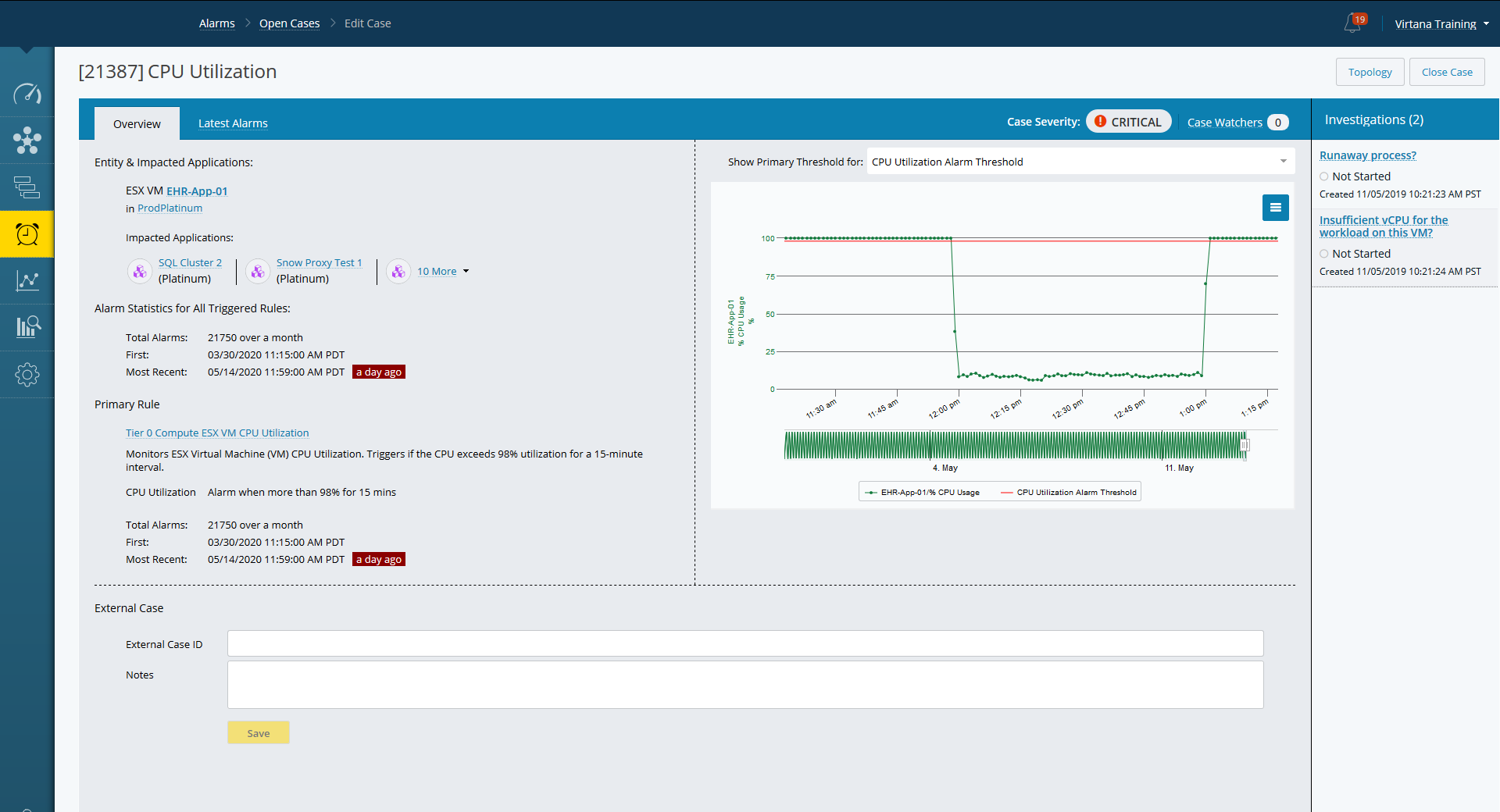Open the trend line chart sidebar icon
The width and height of the screenshot is (1500, 812).
click(x=27, y=280)
